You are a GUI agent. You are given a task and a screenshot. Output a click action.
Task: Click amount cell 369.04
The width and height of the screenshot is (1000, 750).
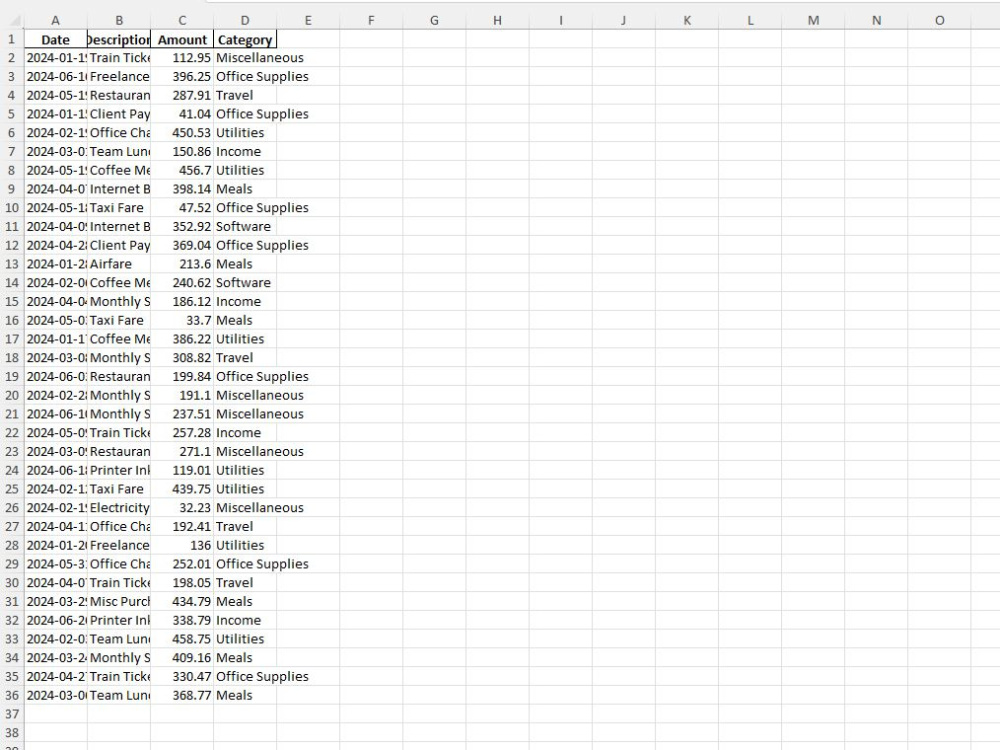[182, 246]
